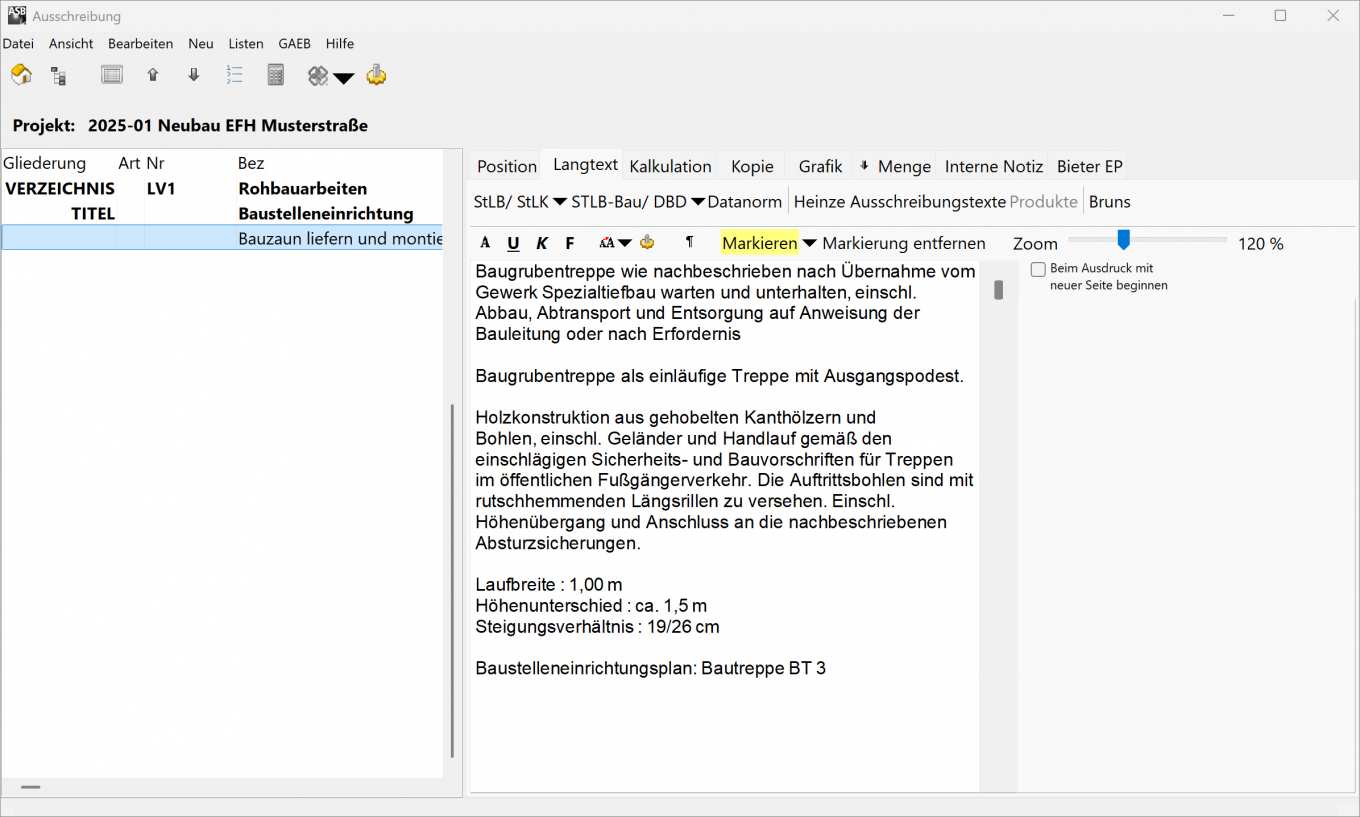
Task: Open the font size dropdown arrow
Action: click(625, 243)
